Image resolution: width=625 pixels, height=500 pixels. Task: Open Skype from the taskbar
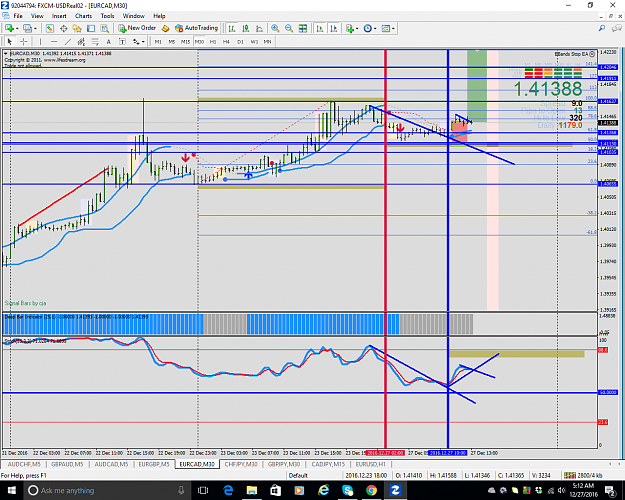click(x=347, y=490)
